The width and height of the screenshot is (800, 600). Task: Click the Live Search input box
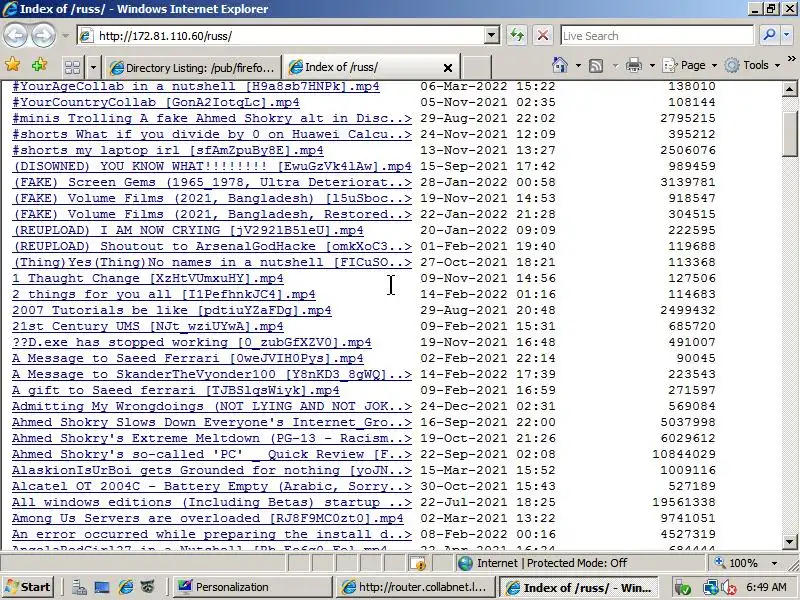click(656, 36)
